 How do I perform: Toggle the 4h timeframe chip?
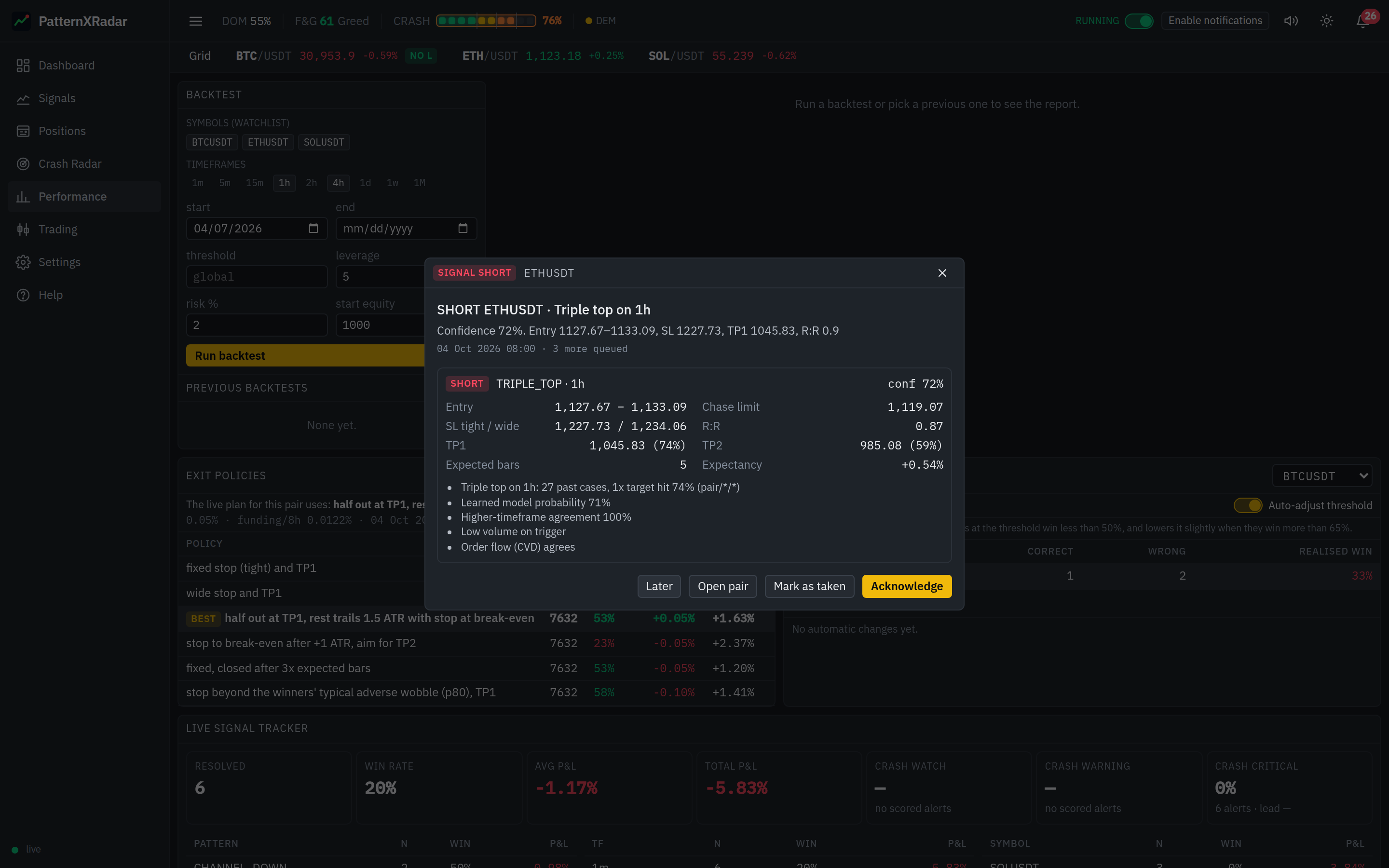338,183
